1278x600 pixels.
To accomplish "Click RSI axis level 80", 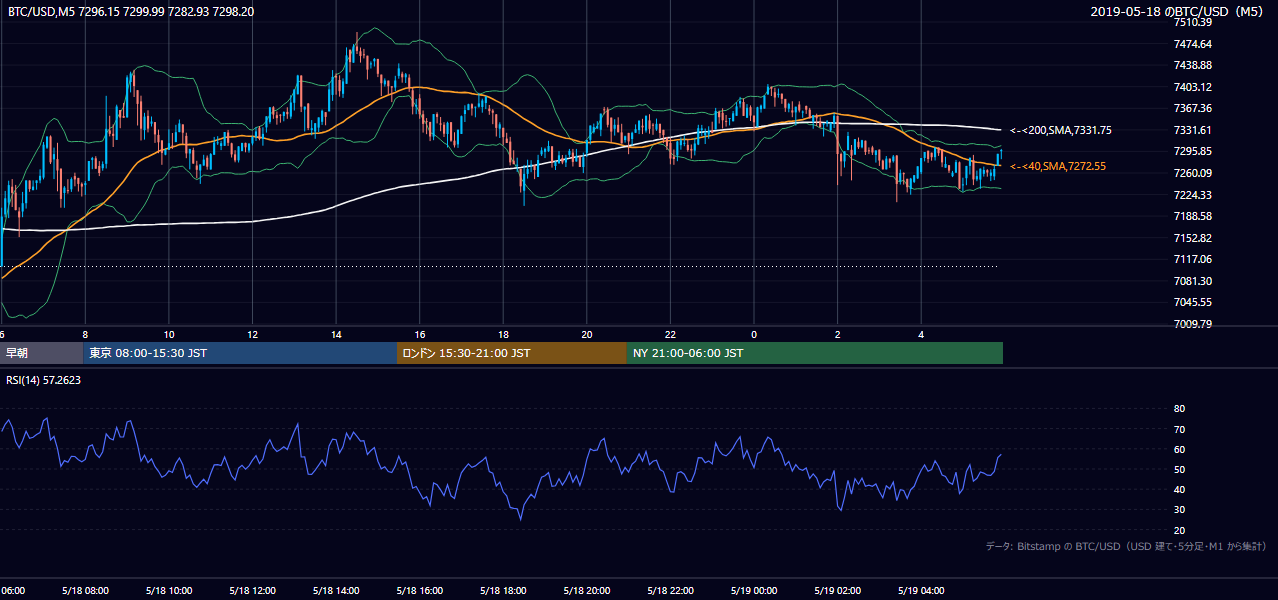I will click(x=1179, y=409).
